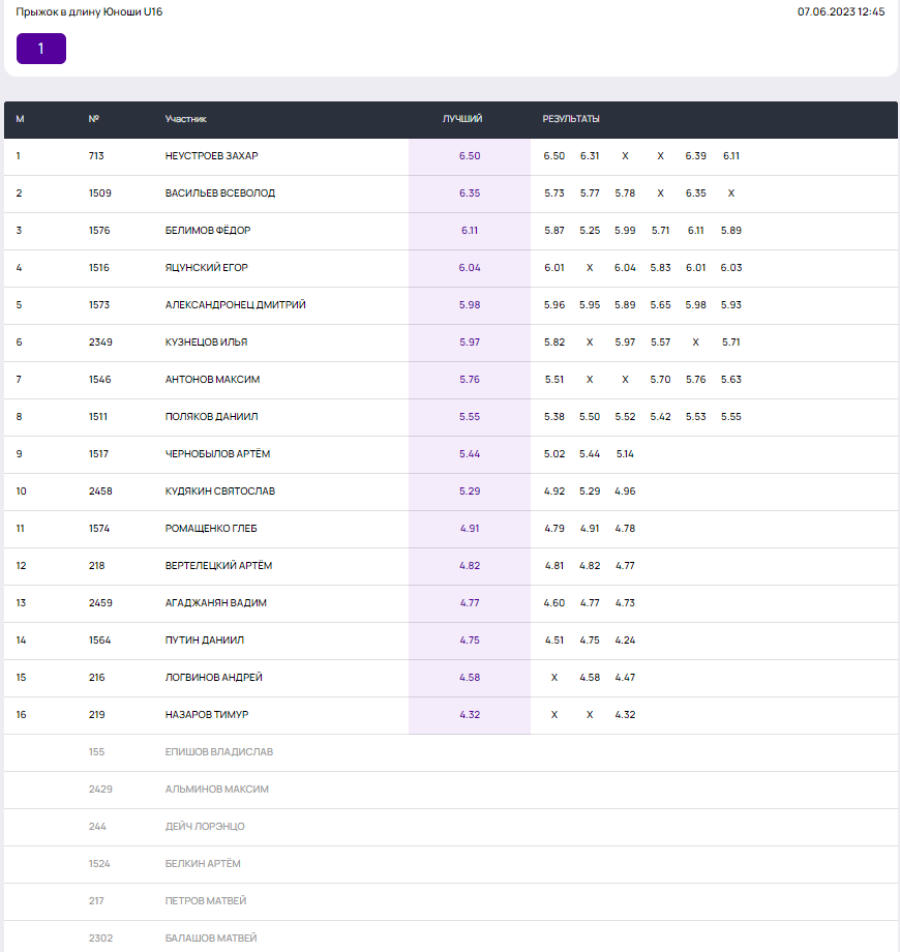The image size is (900, 952).
Task: Click the "№" column header
Action: pos(94,119)
